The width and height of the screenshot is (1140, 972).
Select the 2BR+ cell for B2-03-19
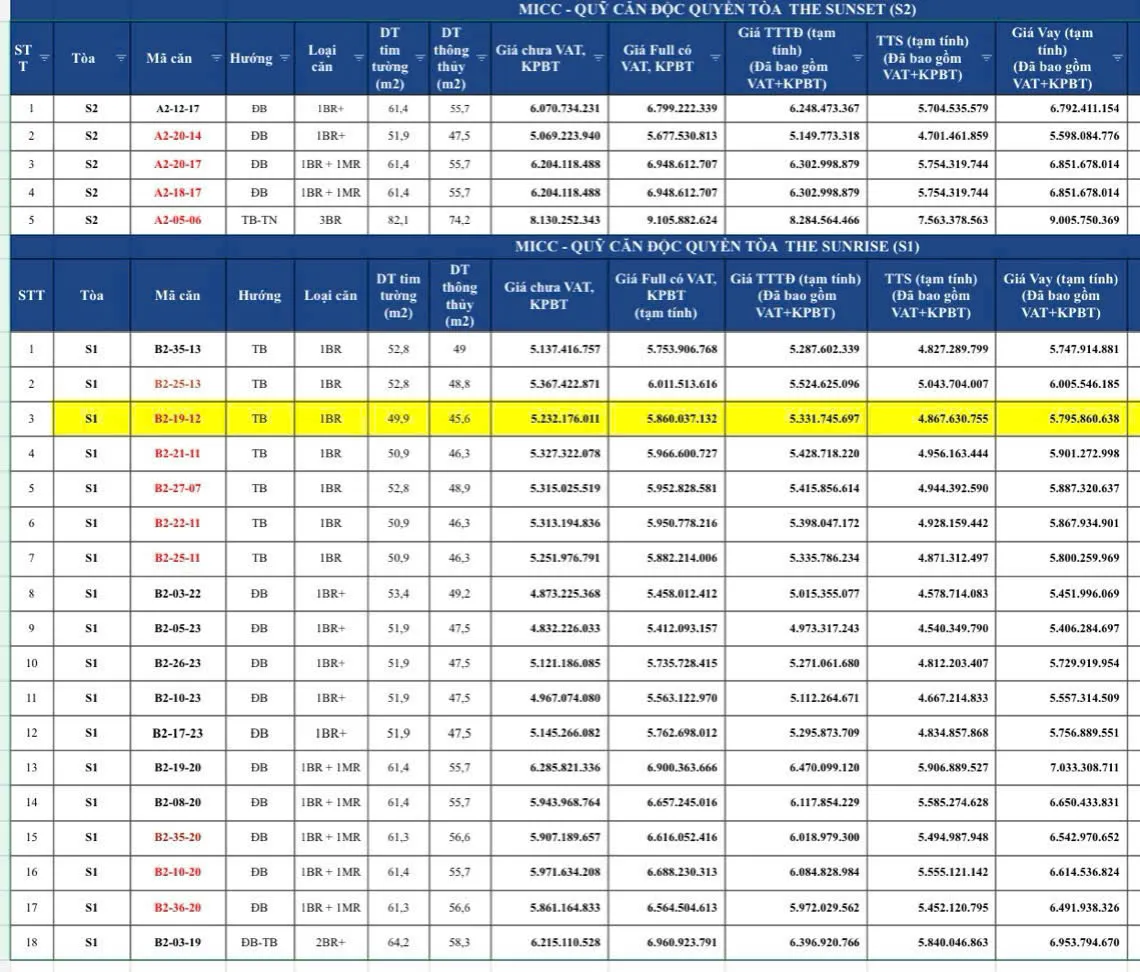click(x=330, y=941)
